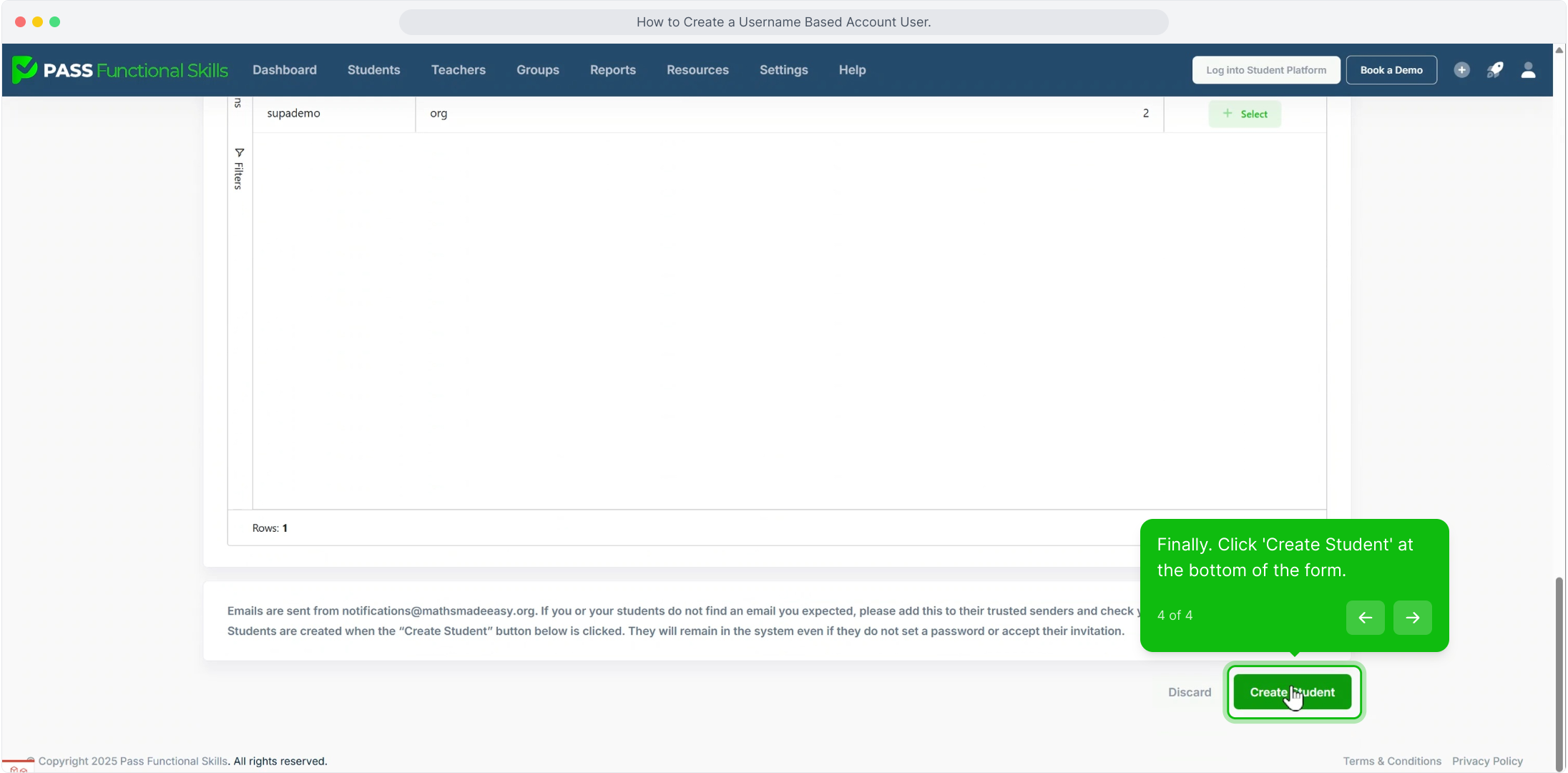Open the Reports menu
This screenshot has height=773, width=1568.
tap(612, 70)
